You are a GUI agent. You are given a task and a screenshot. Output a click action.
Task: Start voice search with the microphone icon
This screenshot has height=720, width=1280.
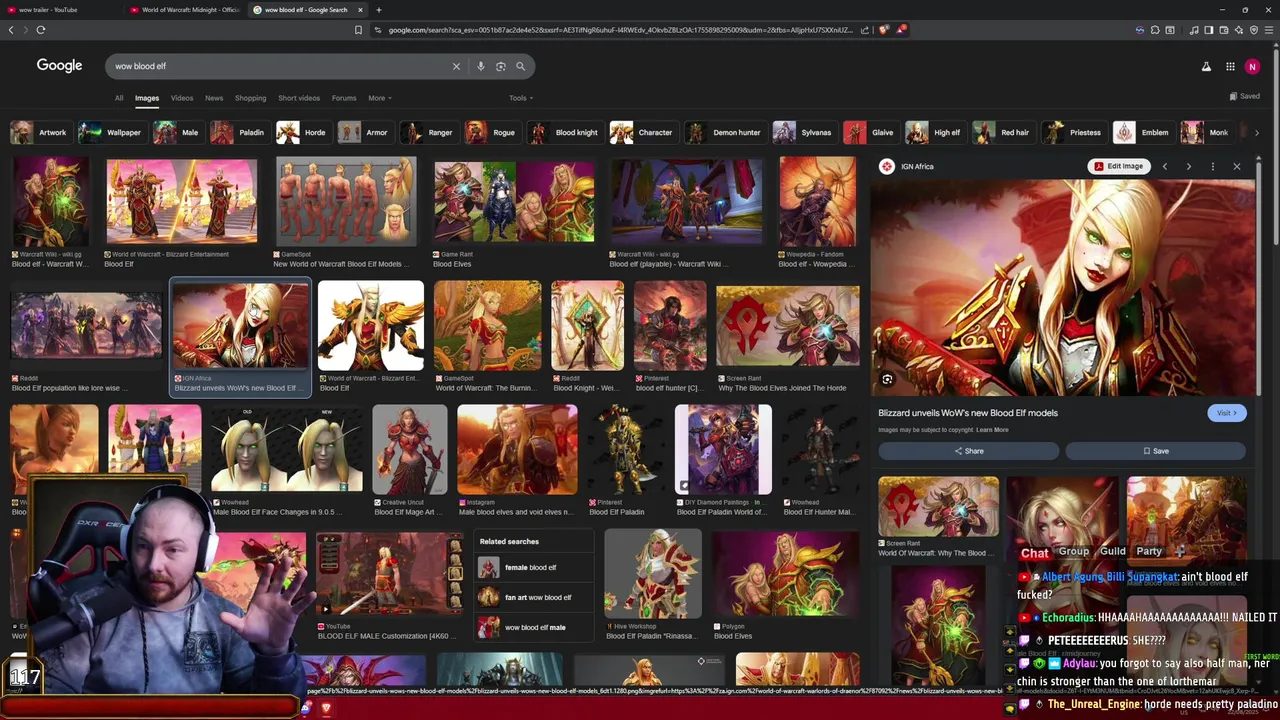[x=481, y=66]
